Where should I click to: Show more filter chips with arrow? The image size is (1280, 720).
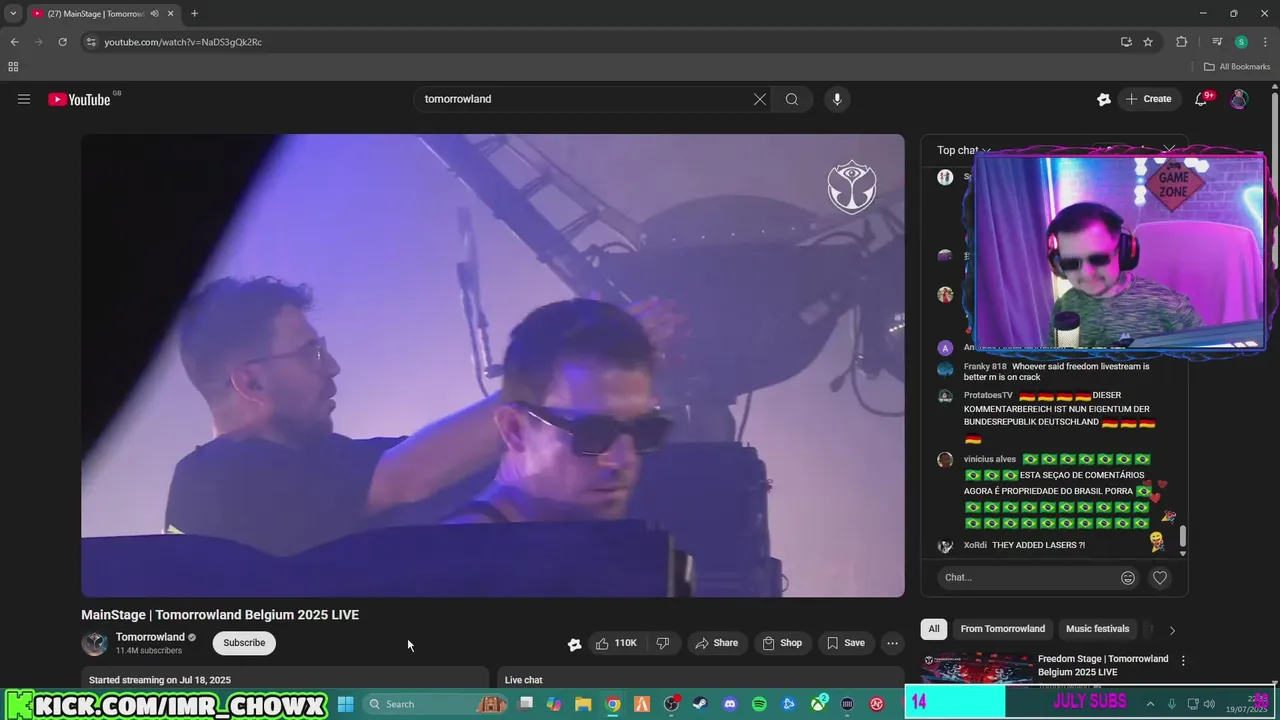click(1172, 630)
